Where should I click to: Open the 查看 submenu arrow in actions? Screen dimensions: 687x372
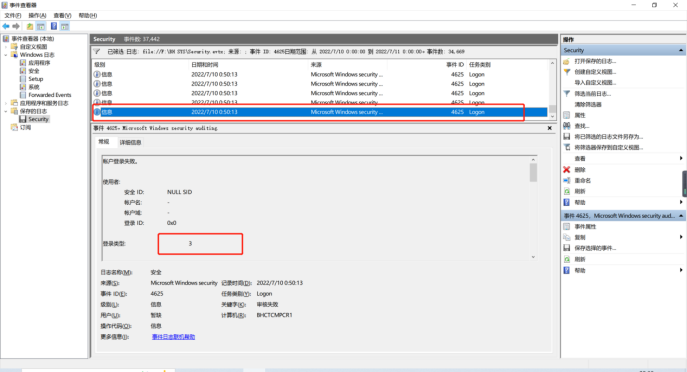coord(681,158)
